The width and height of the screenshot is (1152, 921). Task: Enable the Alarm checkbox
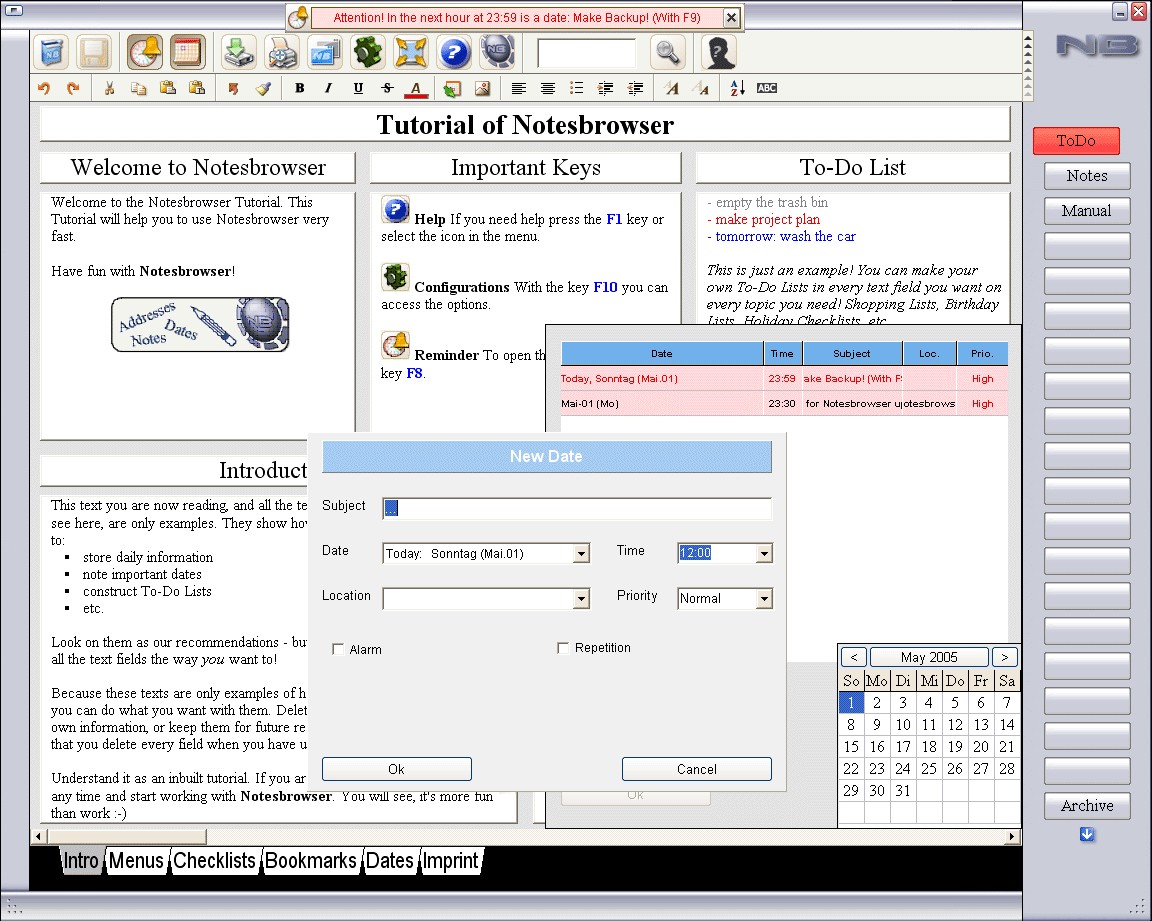(x=338, y=649)
